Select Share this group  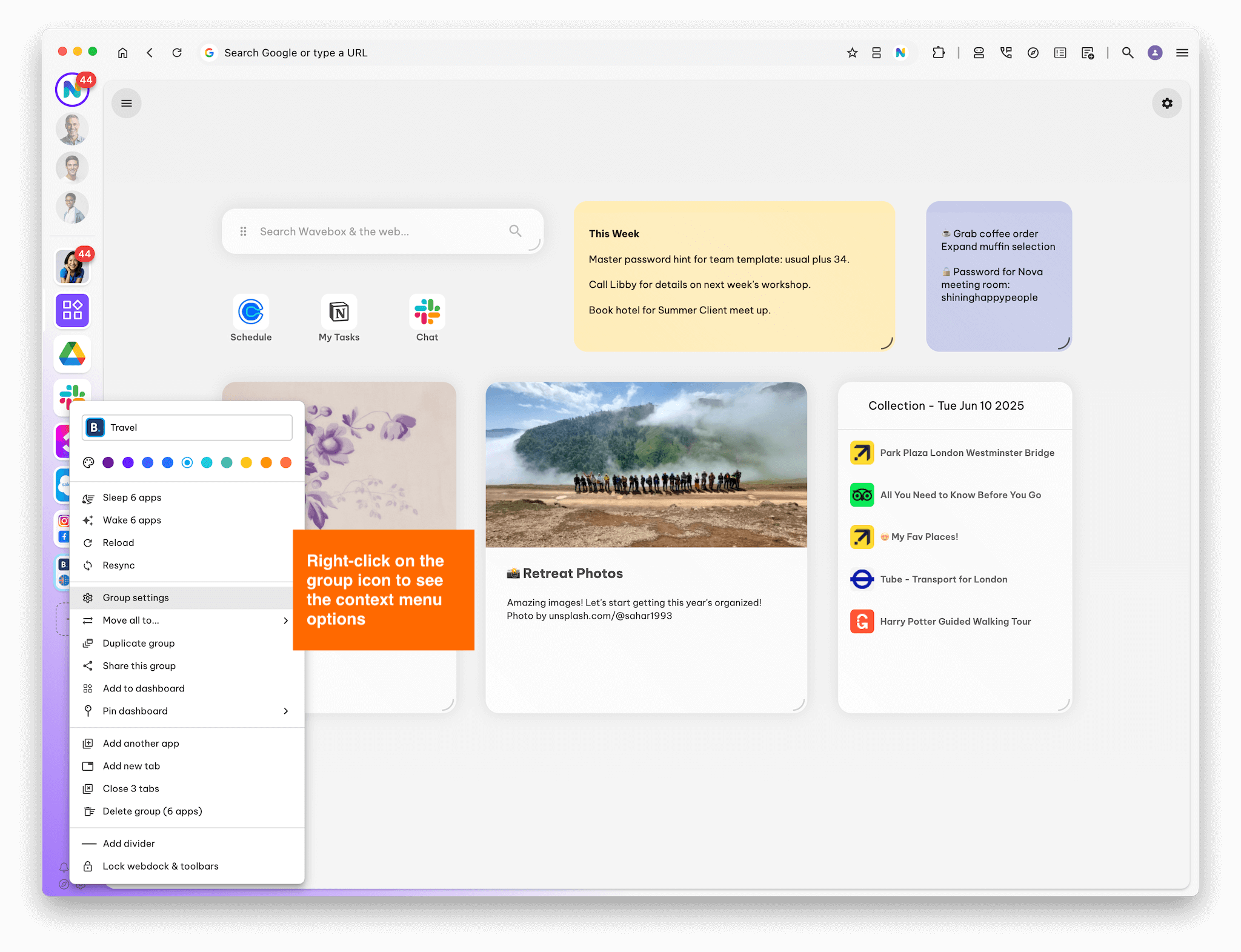pyautogui.click(x=187, y=666)
